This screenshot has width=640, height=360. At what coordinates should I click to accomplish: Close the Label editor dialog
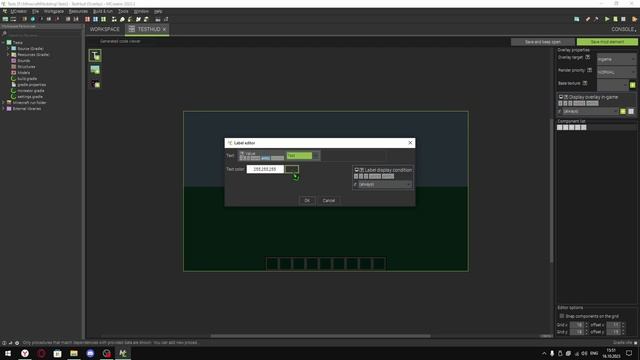(410, 143)
